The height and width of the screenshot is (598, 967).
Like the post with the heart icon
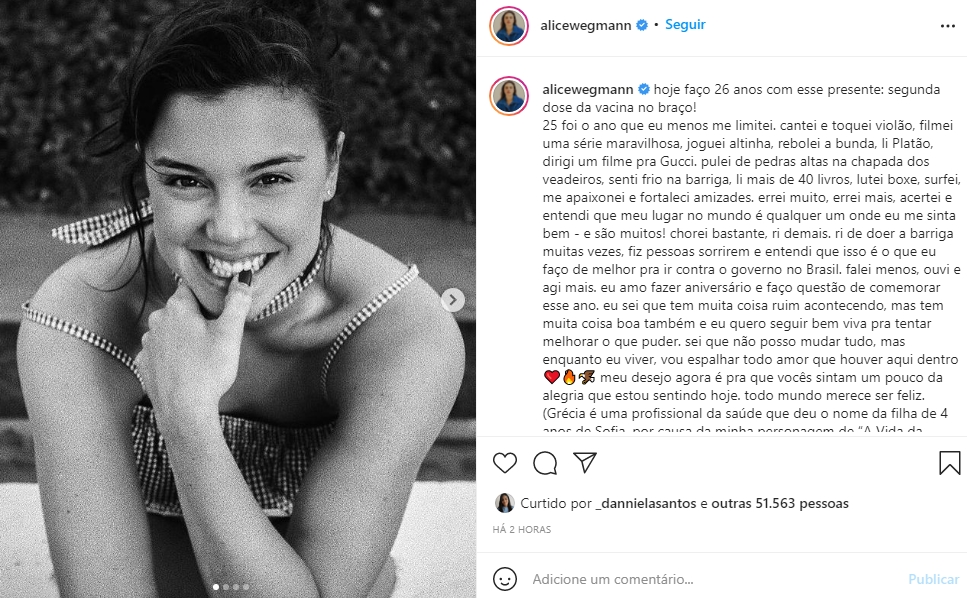pyautogui.click(x=505, y=463)
